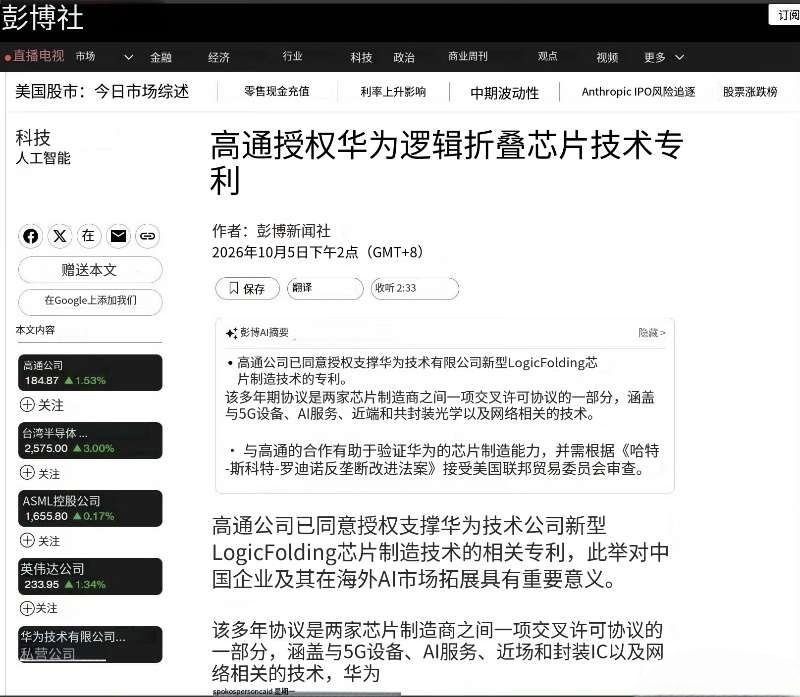Hide the AI summary with 隐藏
This screenshot has width=800, height=697.
point(652,333)
